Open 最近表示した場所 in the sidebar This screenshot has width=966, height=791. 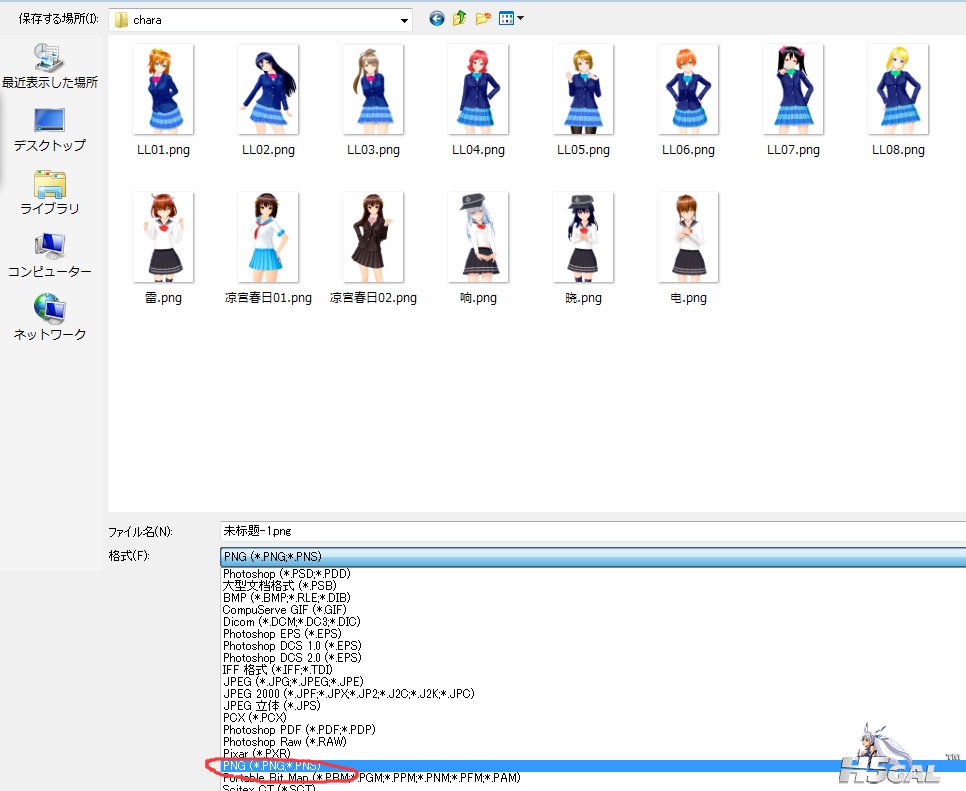pos(49,66)
